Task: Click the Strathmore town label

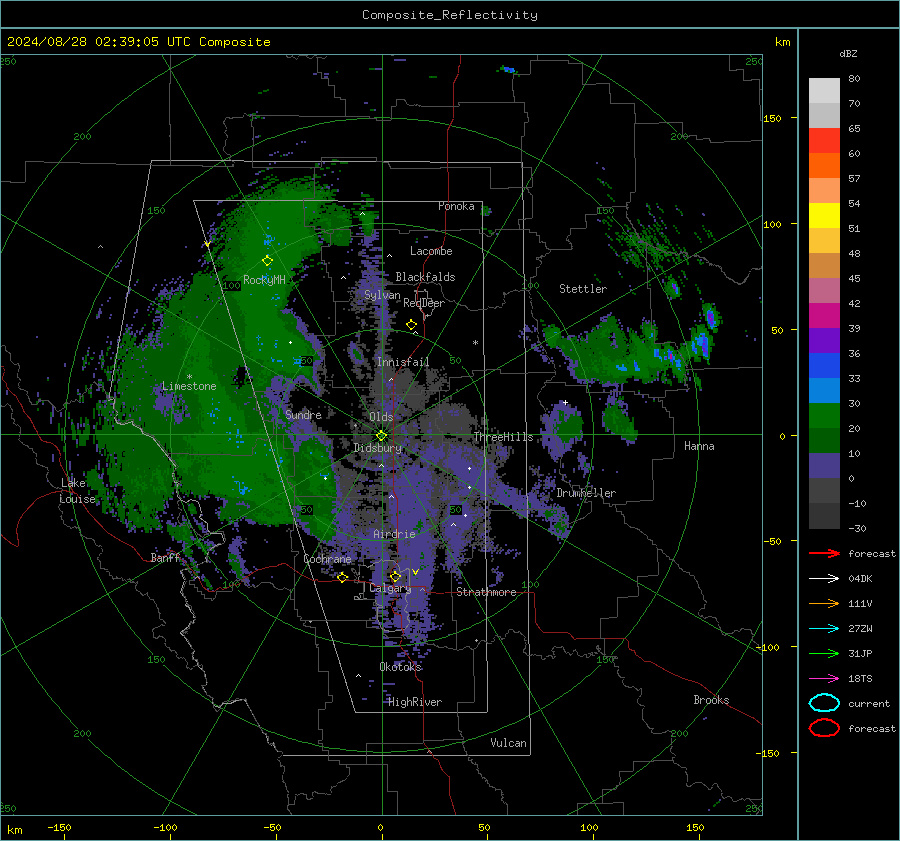Action: point(486,592)
